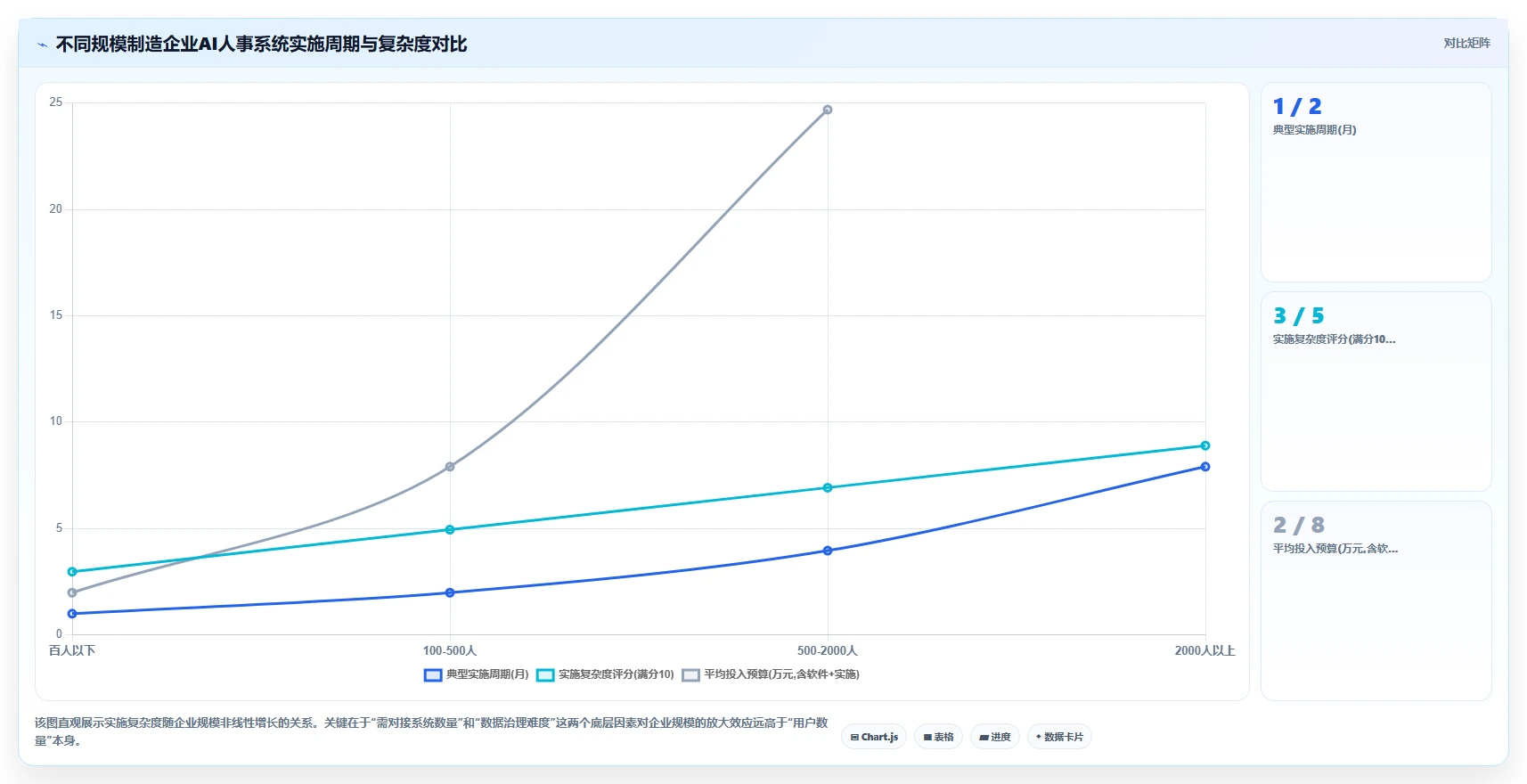This screenshot has height=784, width=1527.
Task: Click the 500-2000人 x-axis label
Action: 828,650
